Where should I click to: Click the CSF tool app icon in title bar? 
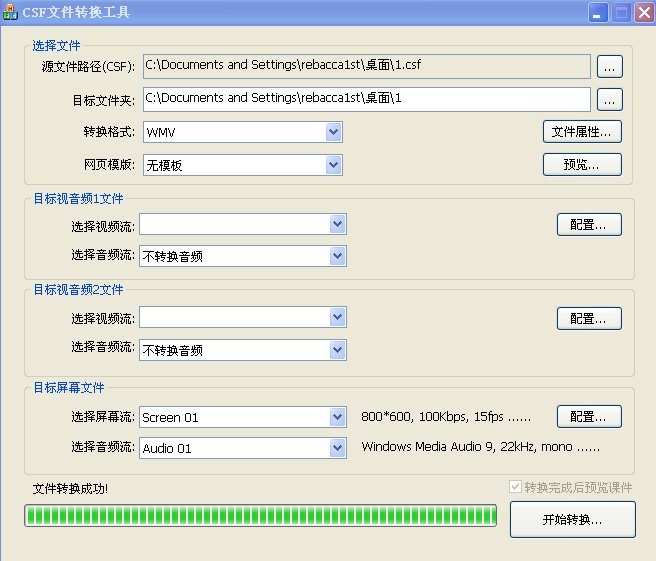point(10,12)
